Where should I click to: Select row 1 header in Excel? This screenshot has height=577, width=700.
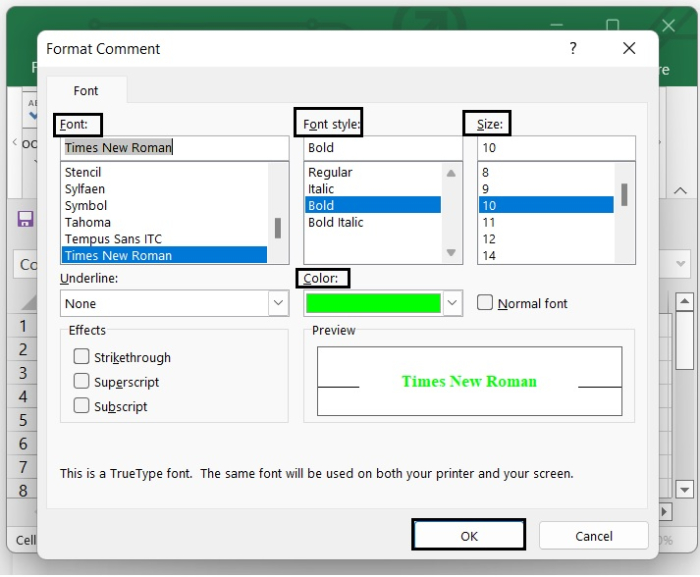22,326
